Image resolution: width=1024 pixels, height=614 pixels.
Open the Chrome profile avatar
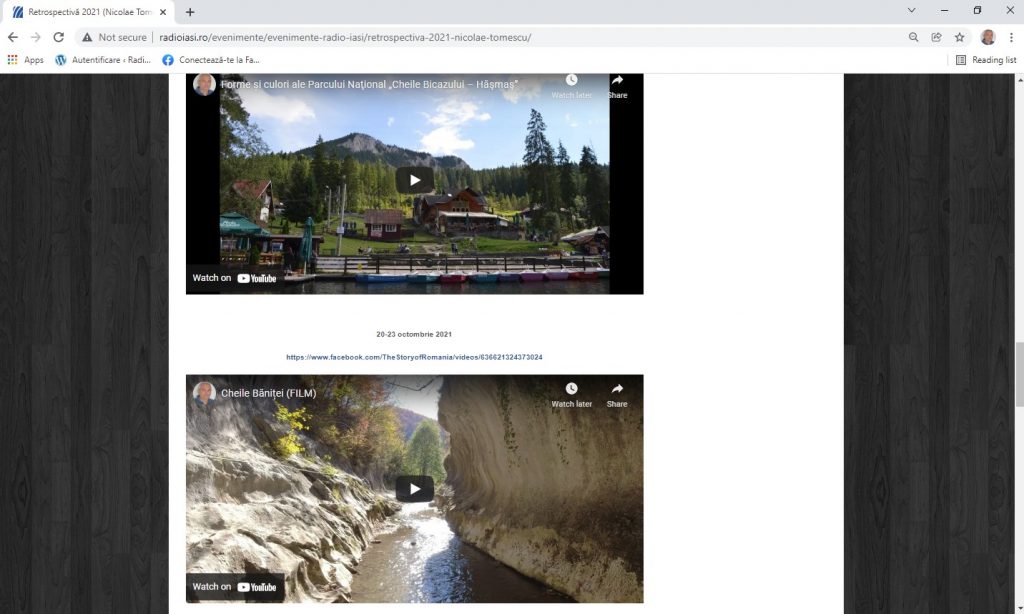(987, 37)
